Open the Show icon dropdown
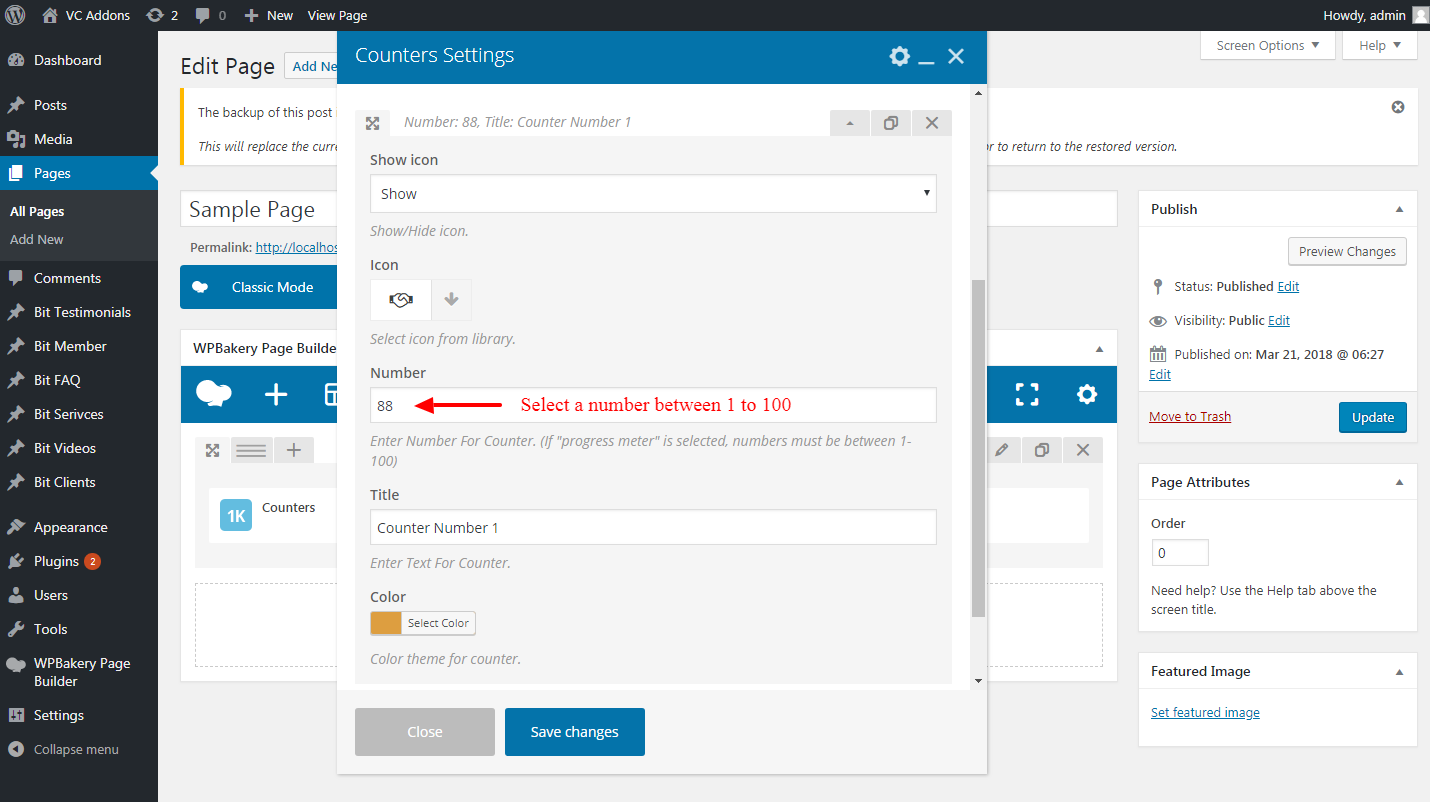Image resolution: width=1430 pixels, height=802 pixels. tap(652, 194)
